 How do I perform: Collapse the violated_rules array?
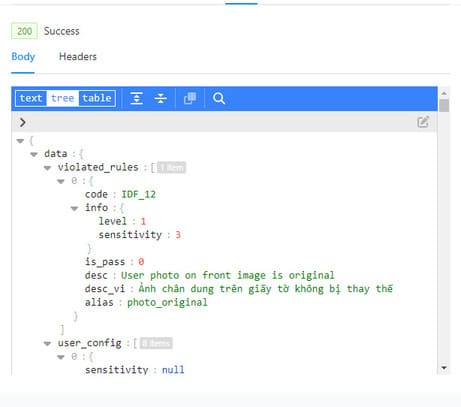[x=47, y=168]
